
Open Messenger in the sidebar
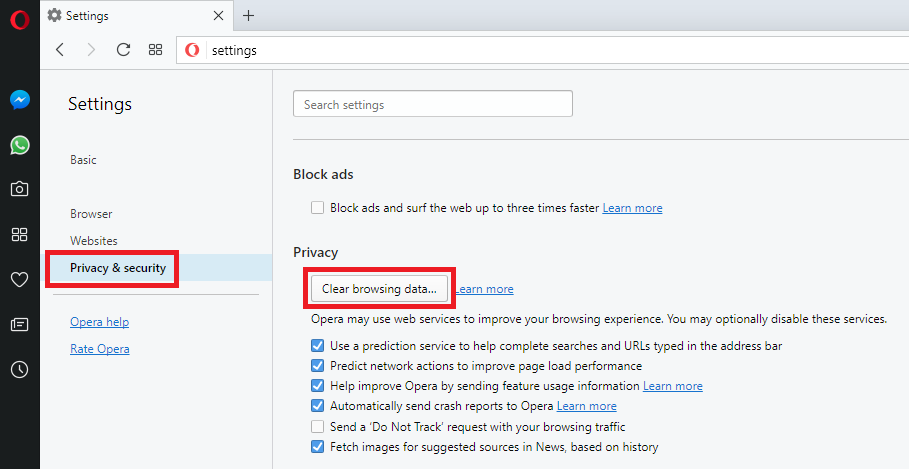(x=19, y=100)
